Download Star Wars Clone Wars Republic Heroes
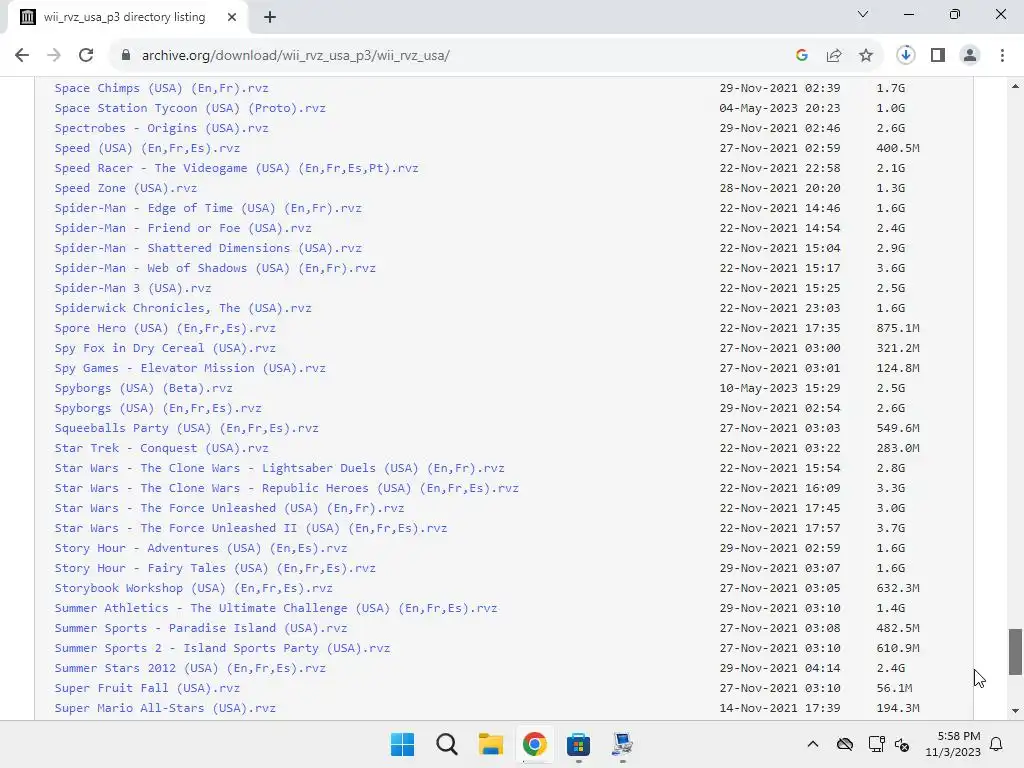The height and width of the screenshot is (768, 1024). point(287,488)
